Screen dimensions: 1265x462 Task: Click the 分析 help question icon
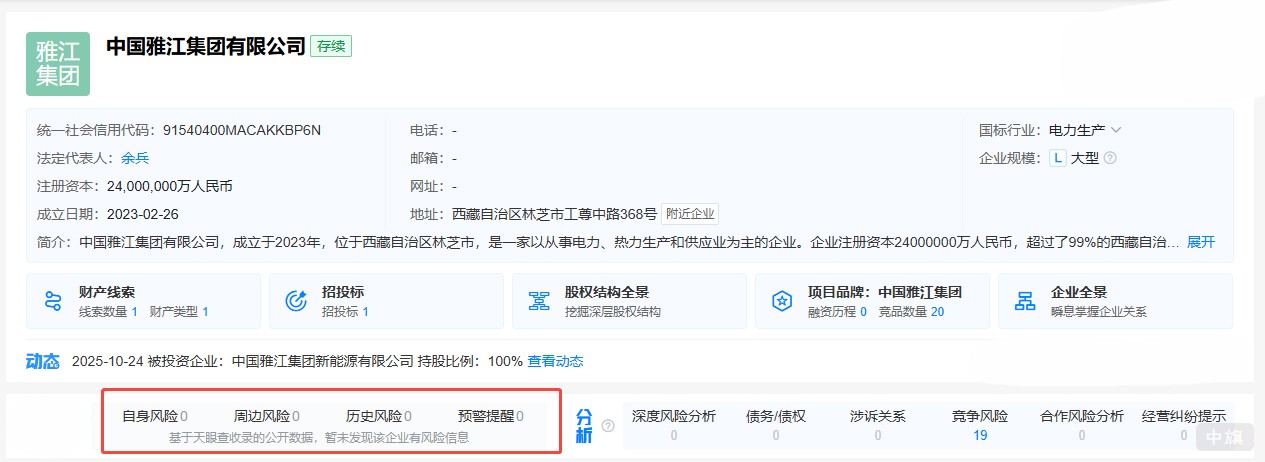click(x=608, y=426)
